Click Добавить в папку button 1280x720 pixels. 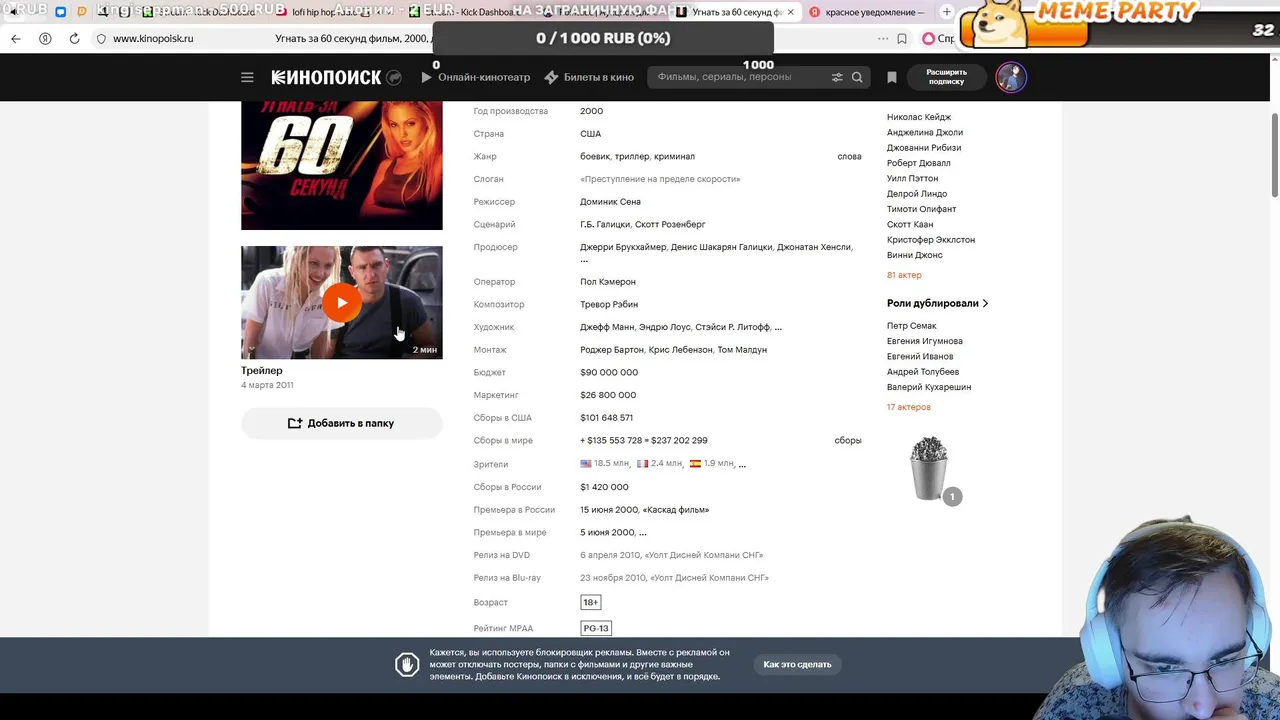coord(341,423)
